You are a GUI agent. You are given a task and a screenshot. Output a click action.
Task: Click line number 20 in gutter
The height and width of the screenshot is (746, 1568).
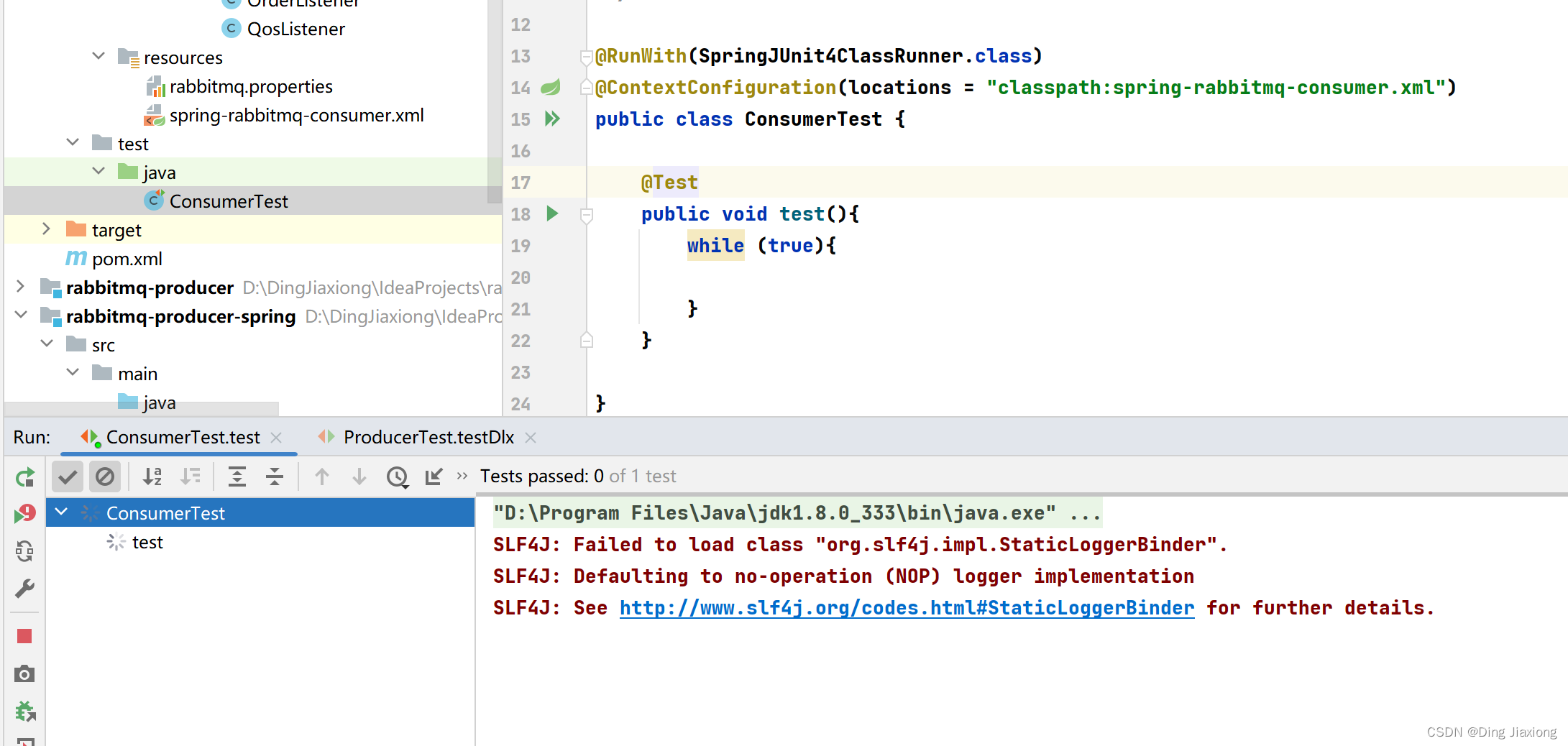pos(521,277)
